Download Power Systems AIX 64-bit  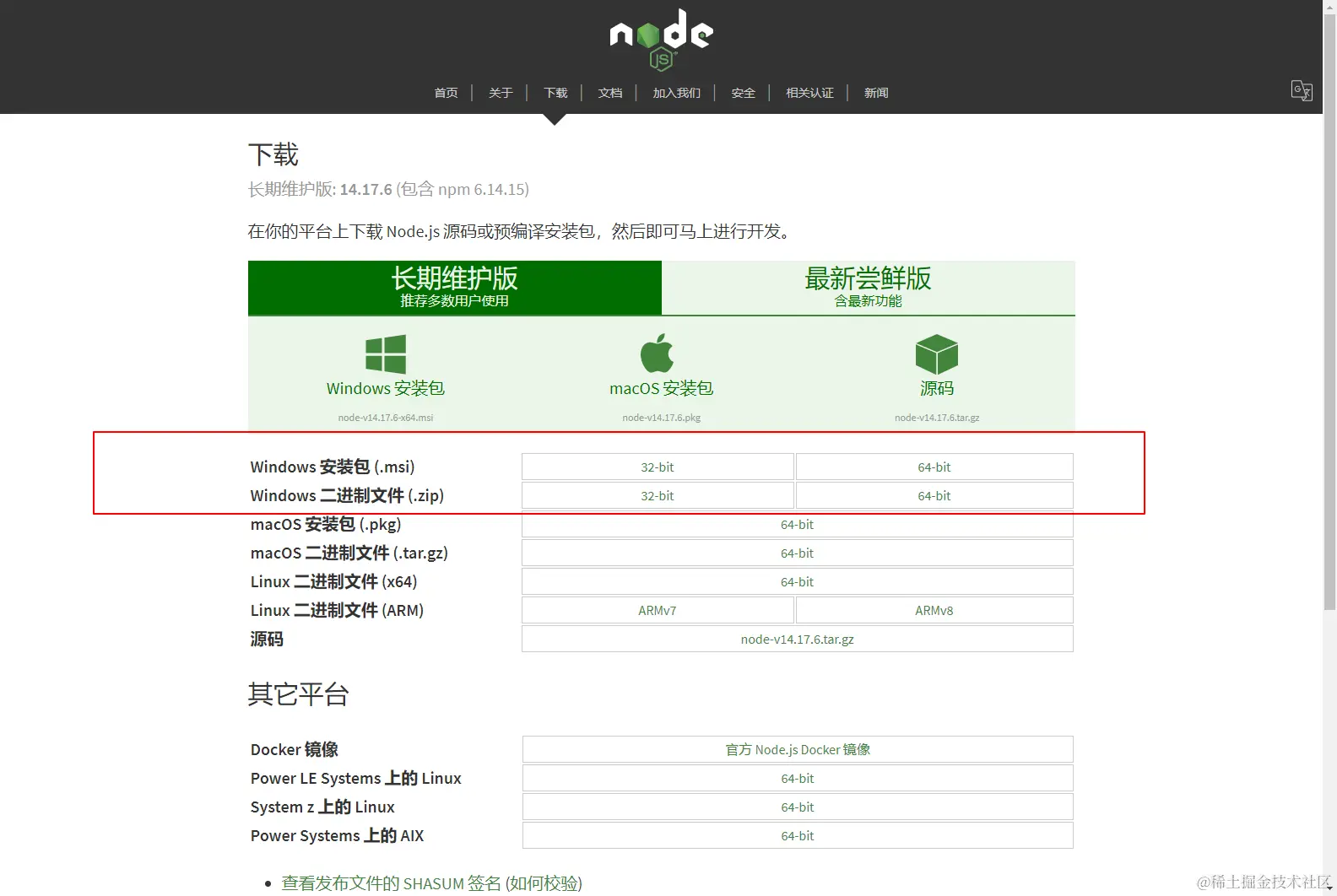(x=798, y=835)
